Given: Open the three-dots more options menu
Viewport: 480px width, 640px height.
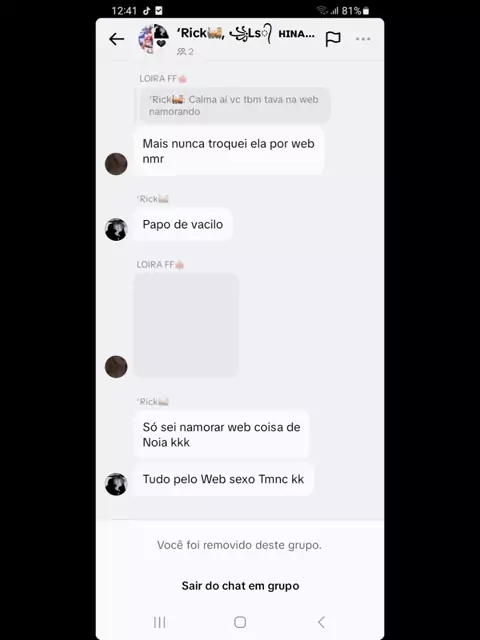Looking at the screenshot, I should click(363, 39).
